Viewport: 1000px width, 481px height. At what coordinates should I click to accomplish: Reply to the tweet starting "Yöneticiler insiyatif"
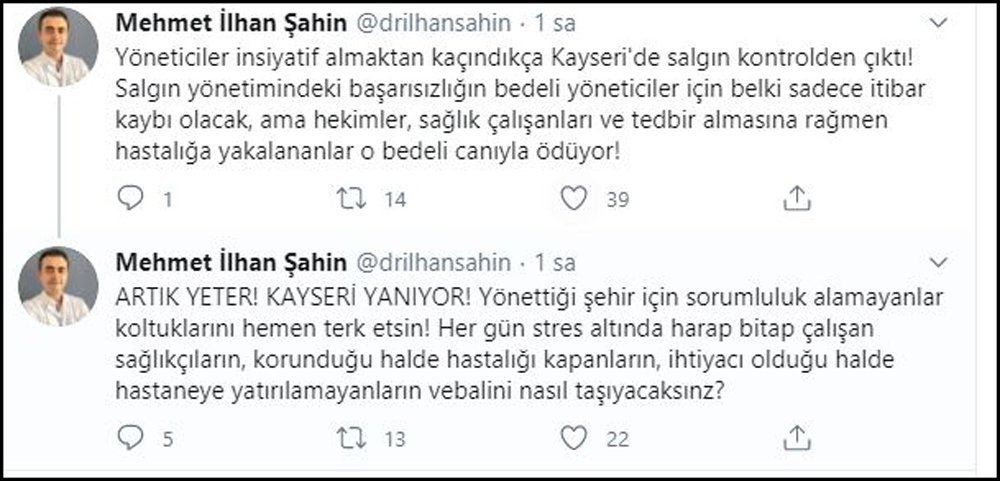tap(131, 199)
